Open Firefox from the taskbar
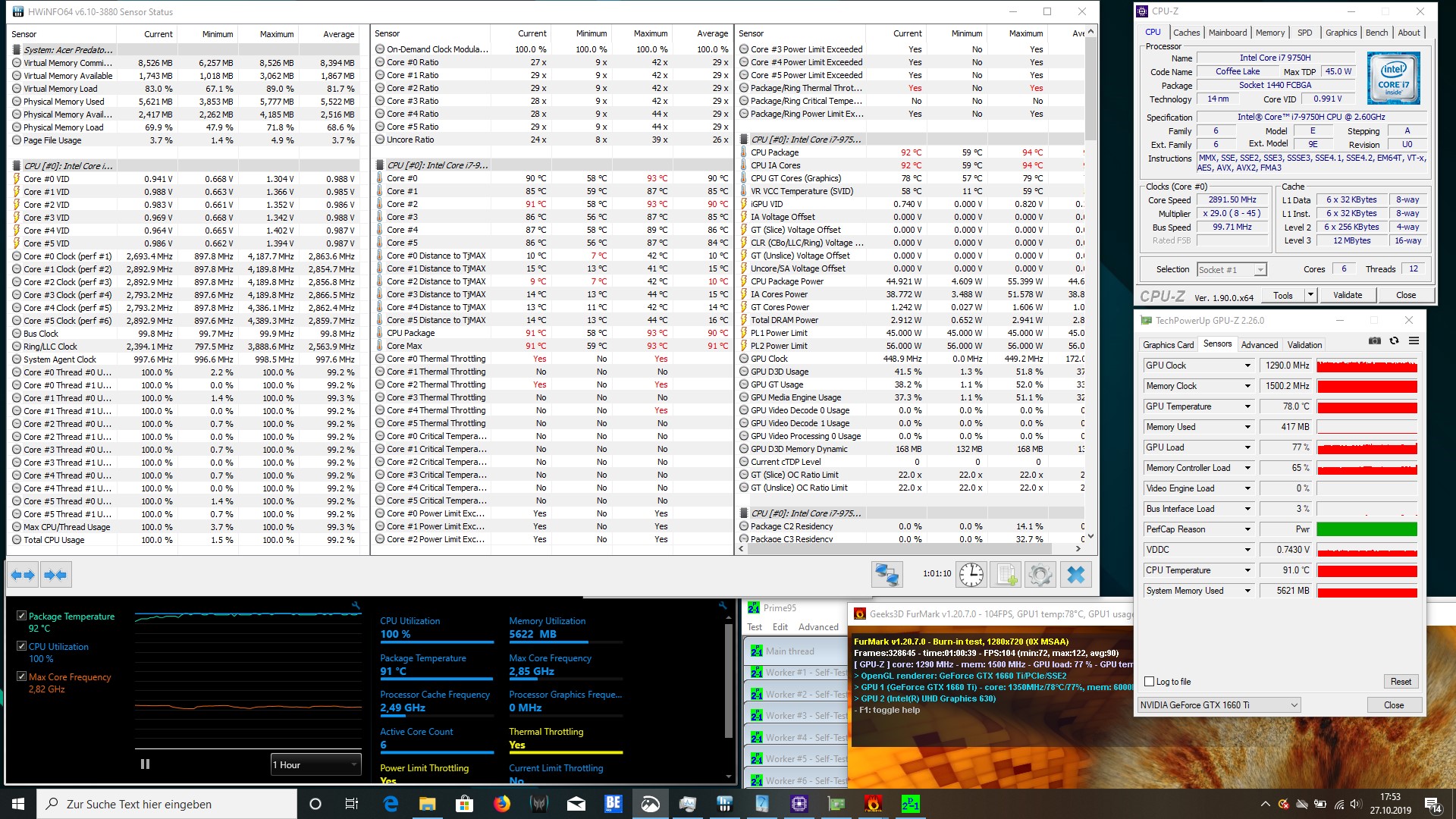 click(502, 803)
